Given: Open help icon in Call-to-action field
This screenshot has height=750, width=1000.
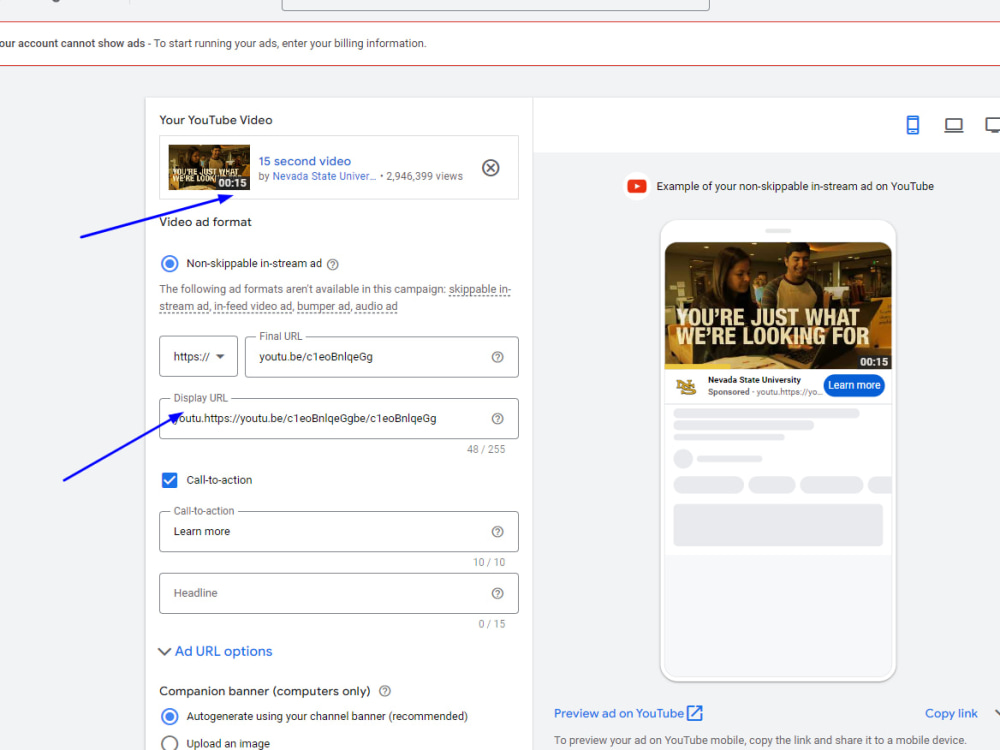Looking at the screenshot, I should tap(497, 532).
